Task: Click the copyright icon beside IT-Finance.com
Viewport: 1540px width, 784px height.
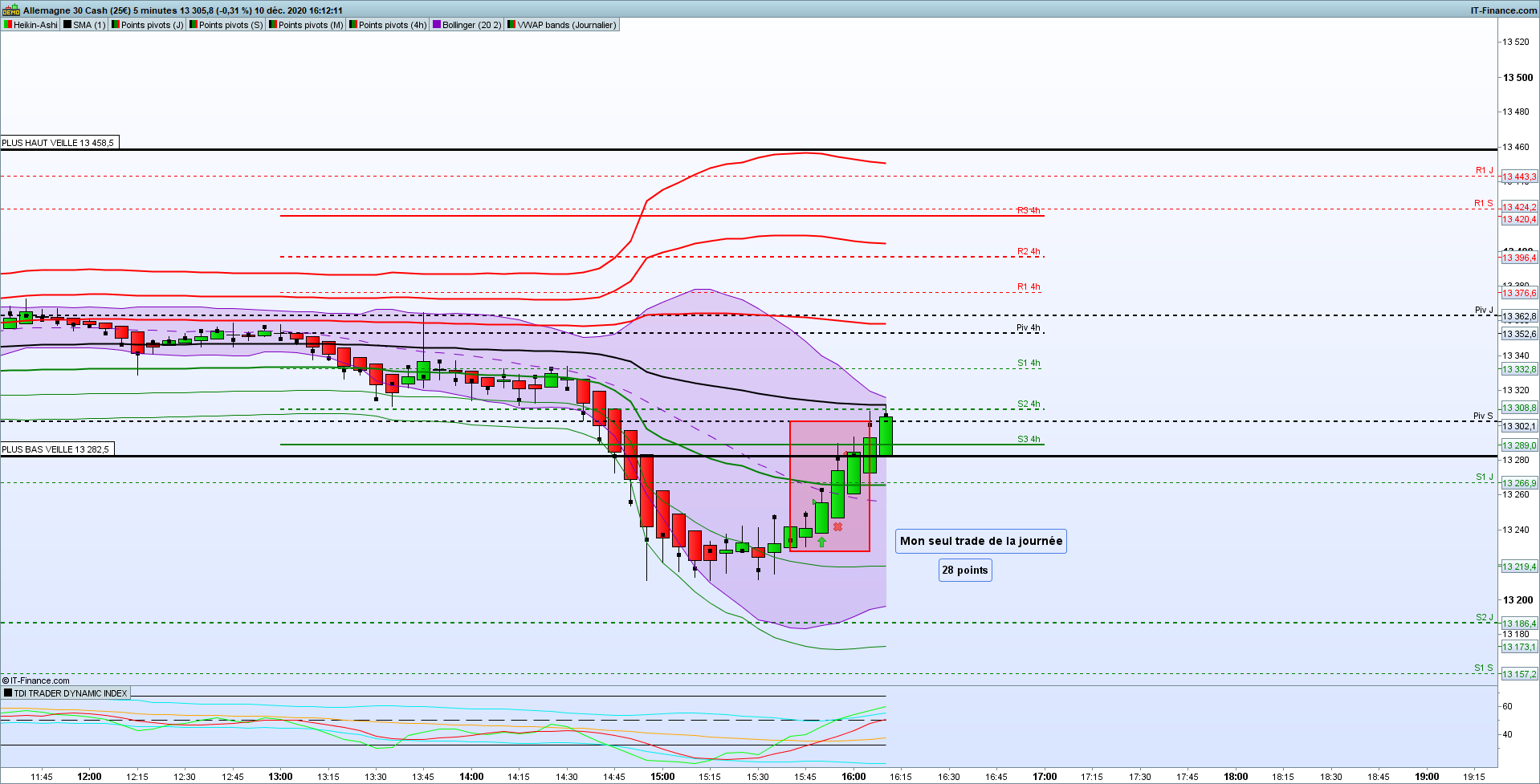Action: point(6,680)
